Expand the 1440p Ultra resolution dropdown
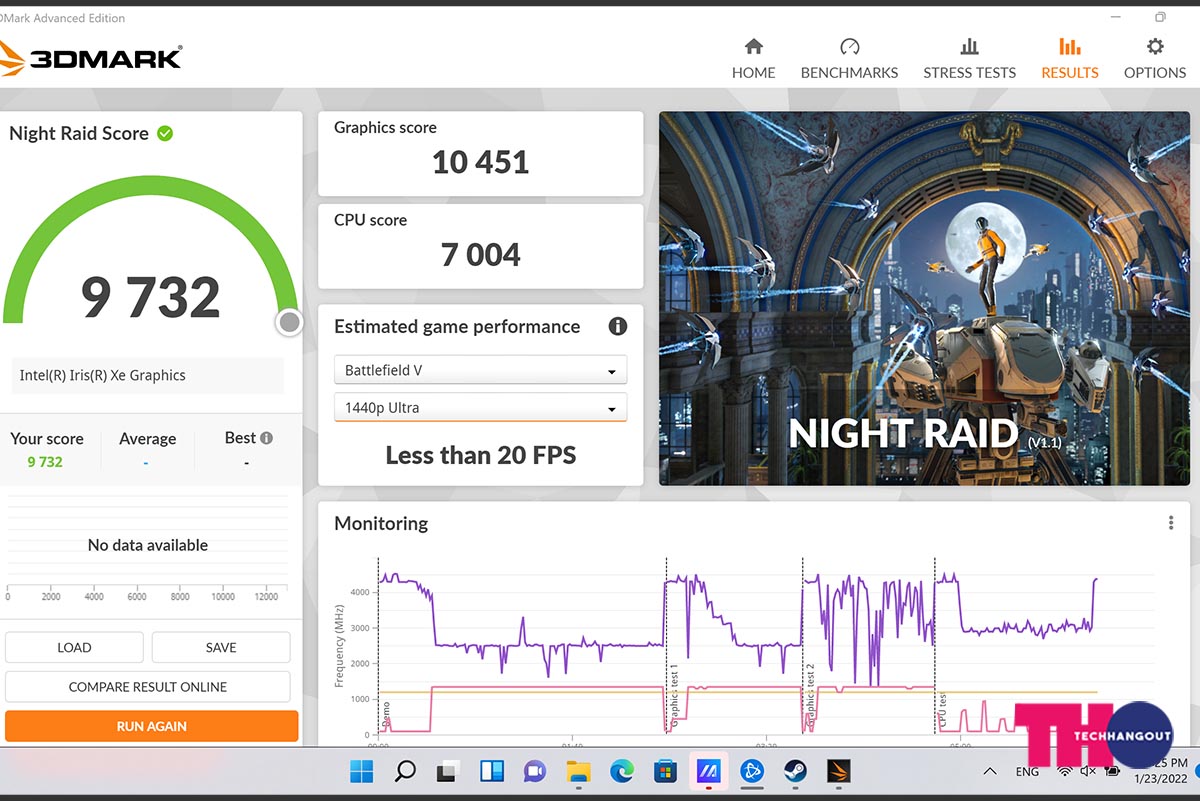 pos(480,408)
